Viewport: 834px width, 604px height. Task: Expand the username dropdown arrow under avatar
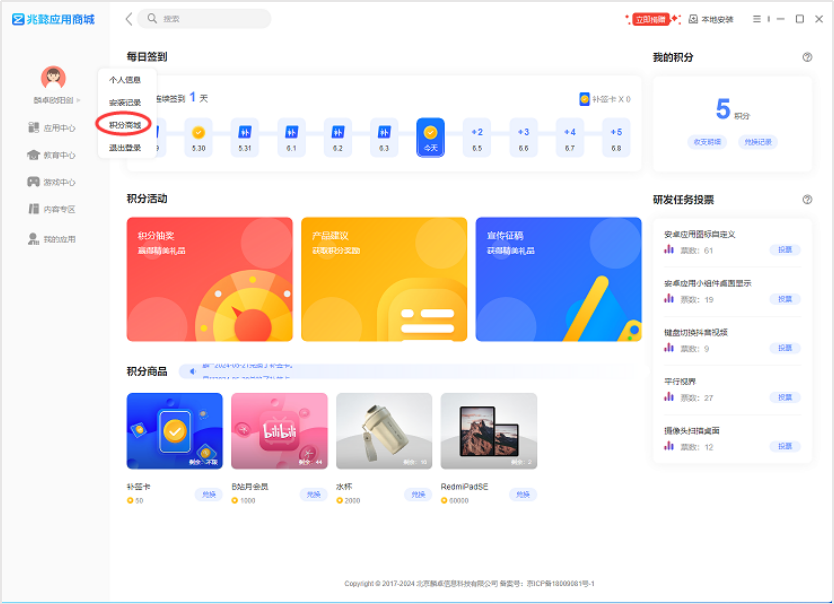(x=79, y=101)
